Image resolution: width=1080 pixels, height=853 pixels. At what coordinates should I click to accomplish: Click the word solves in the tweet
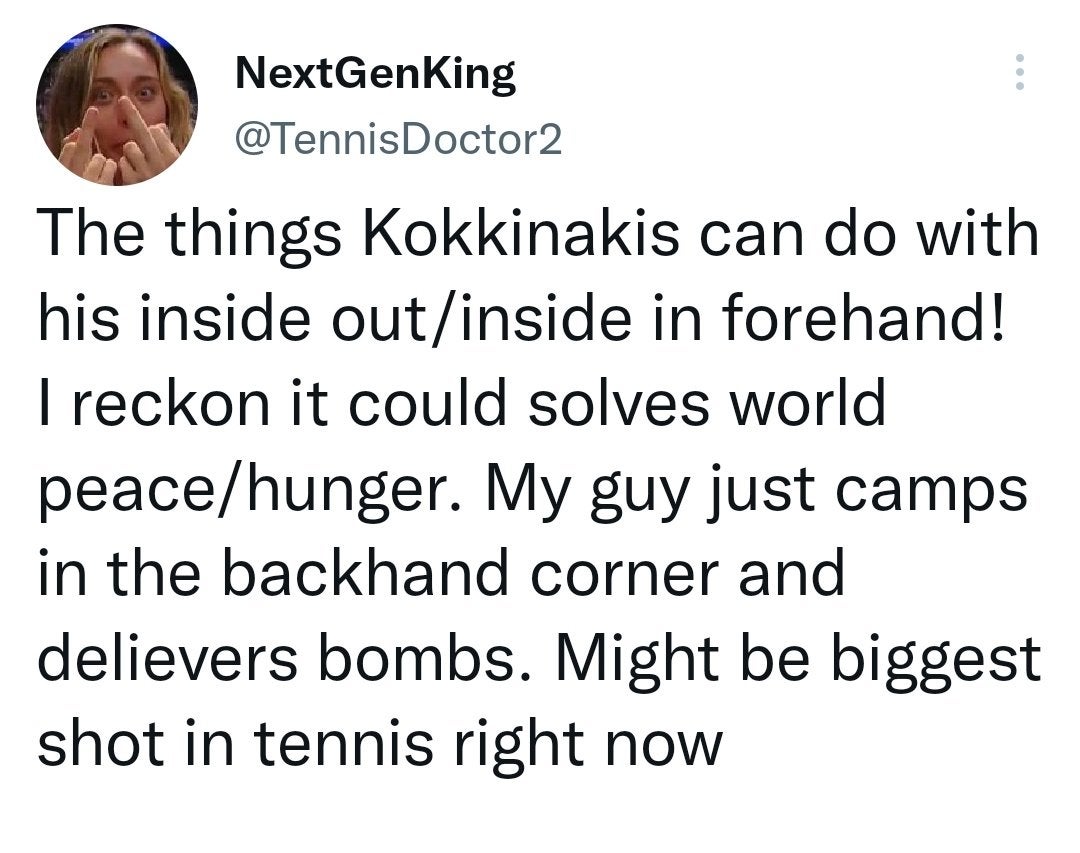tap(619, 404)
